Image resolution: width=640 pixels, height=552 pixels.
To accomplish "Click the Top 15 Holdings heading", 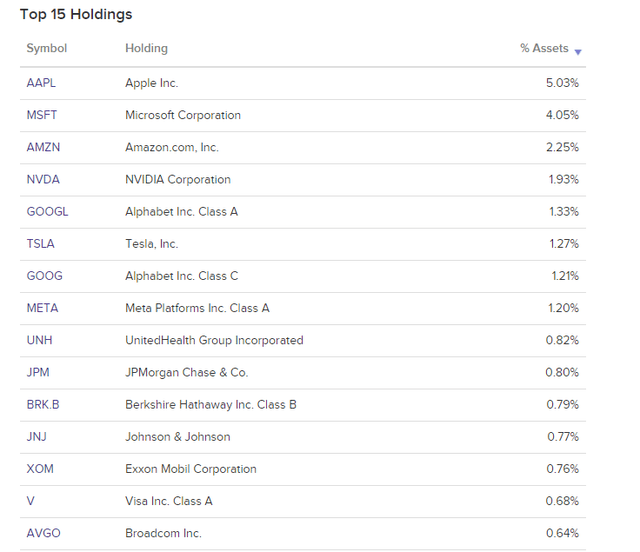I will click(x=76, y=15).
